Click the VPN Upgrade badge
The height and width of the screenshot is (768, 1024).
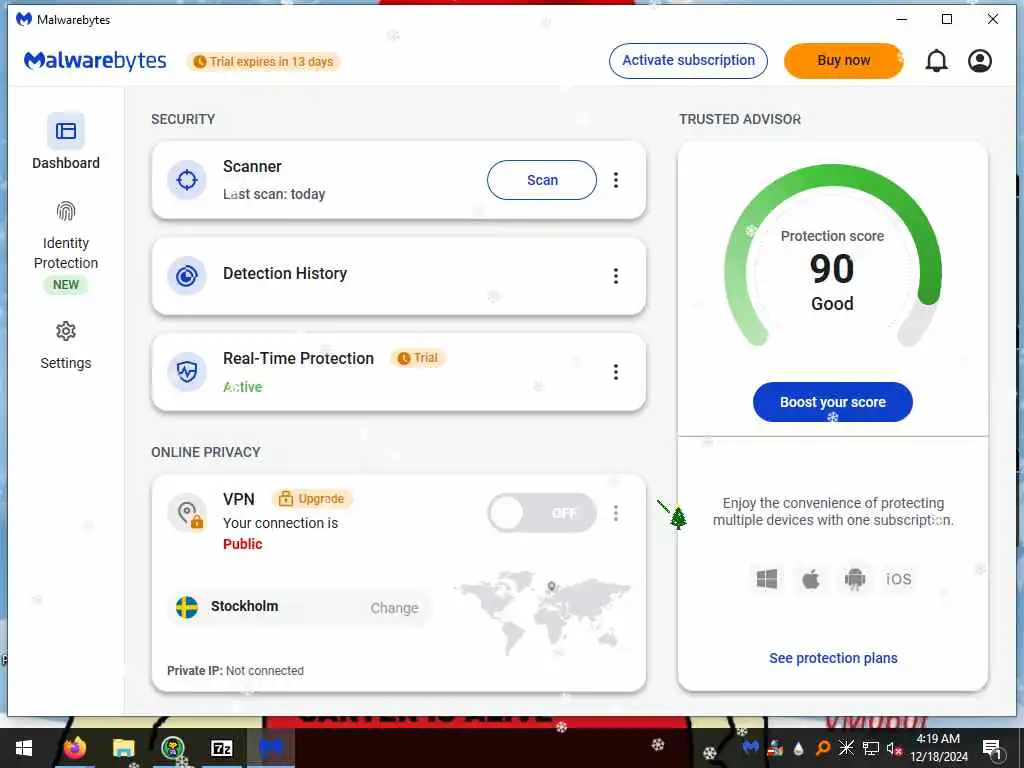click(312, 499)
